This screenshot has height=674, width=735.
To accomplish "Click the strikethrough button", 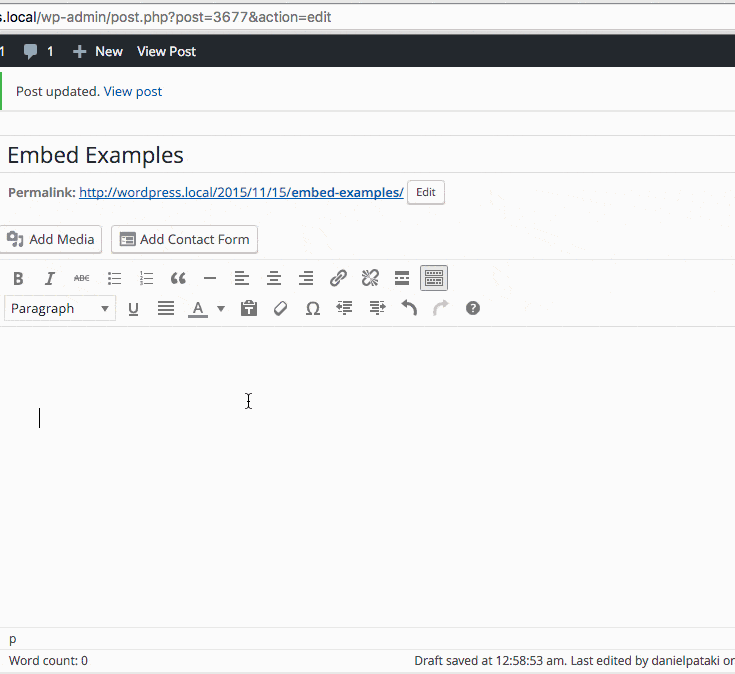I will coord(82,278).
